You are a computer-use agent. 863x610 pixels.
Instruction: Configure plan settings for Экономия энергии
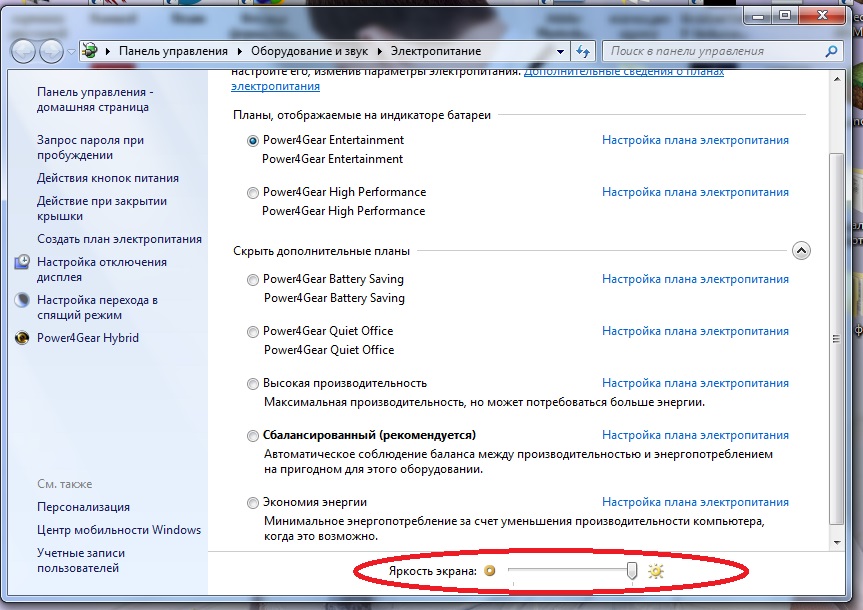[695, 502]
